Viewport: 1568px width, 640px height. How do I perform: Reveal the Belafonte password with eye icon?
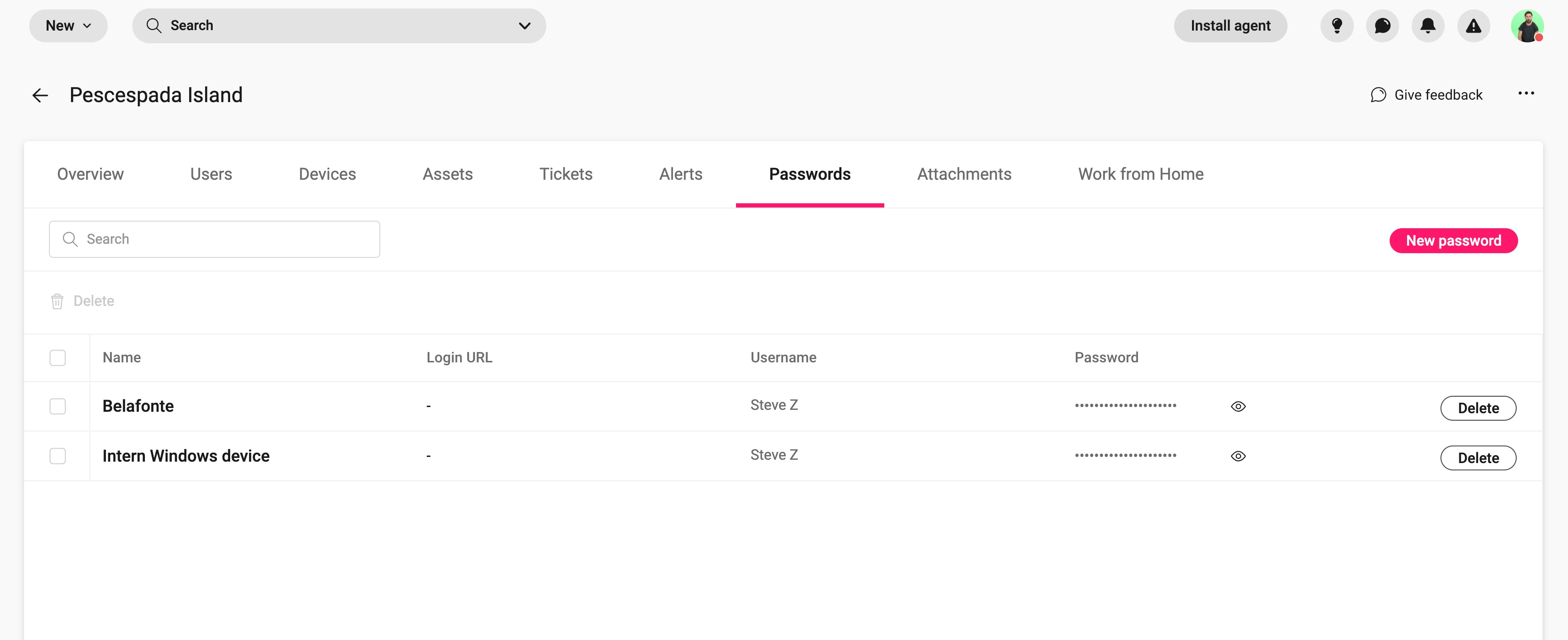[x=1238, y=406]
